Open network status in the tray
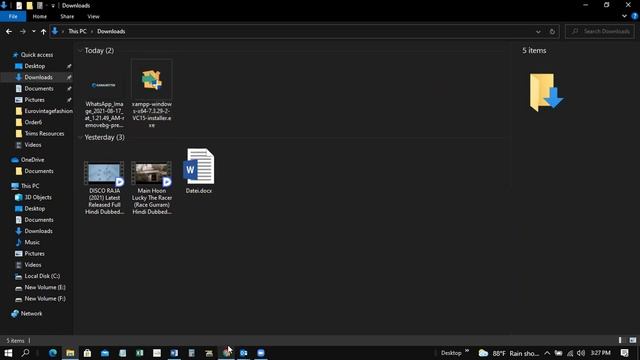640x360 pixels. (x=570, y=353)
